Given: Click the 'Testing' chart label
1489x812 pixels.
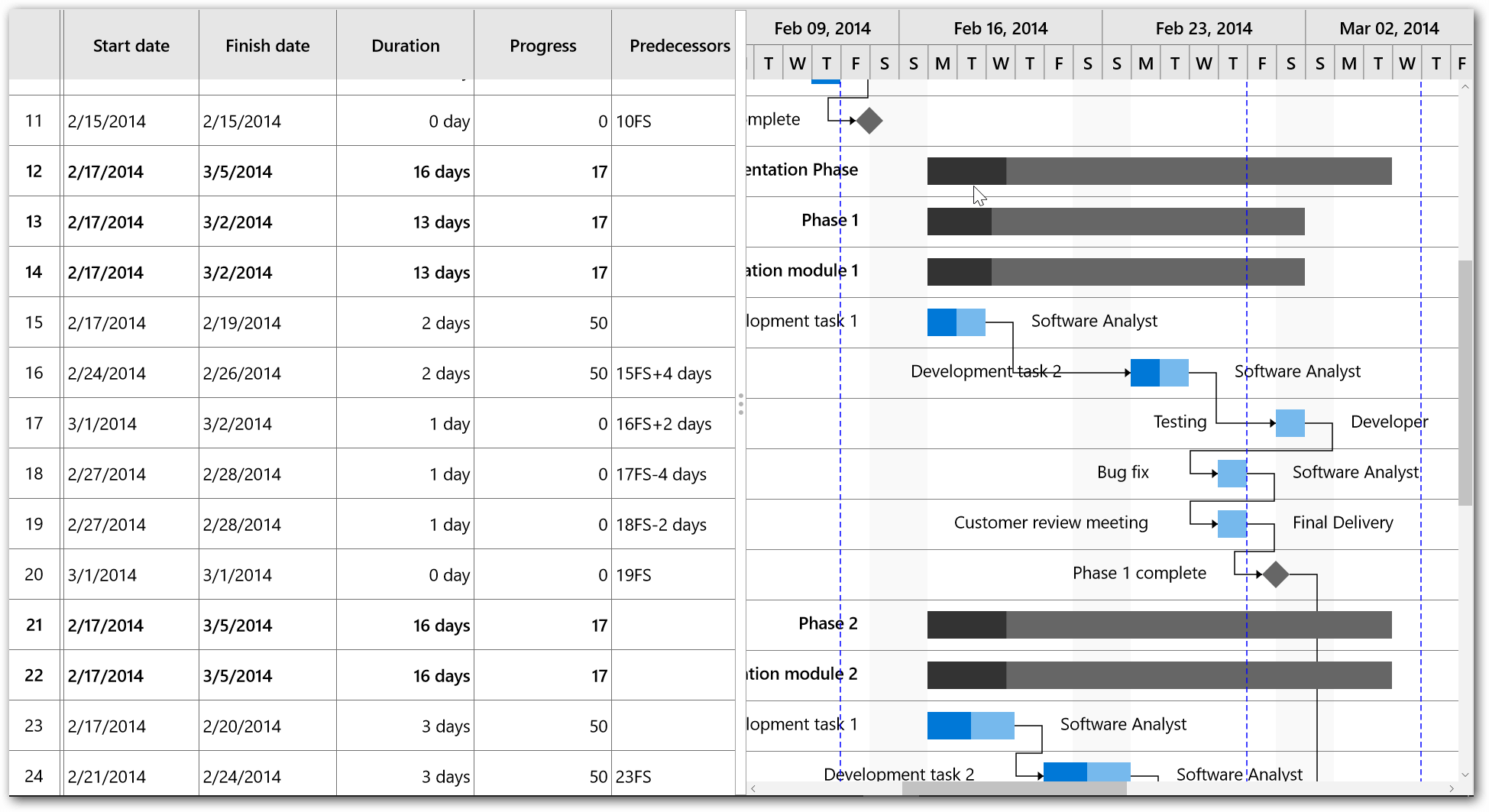Looking at the screenshot, I should pos(1180,422).
